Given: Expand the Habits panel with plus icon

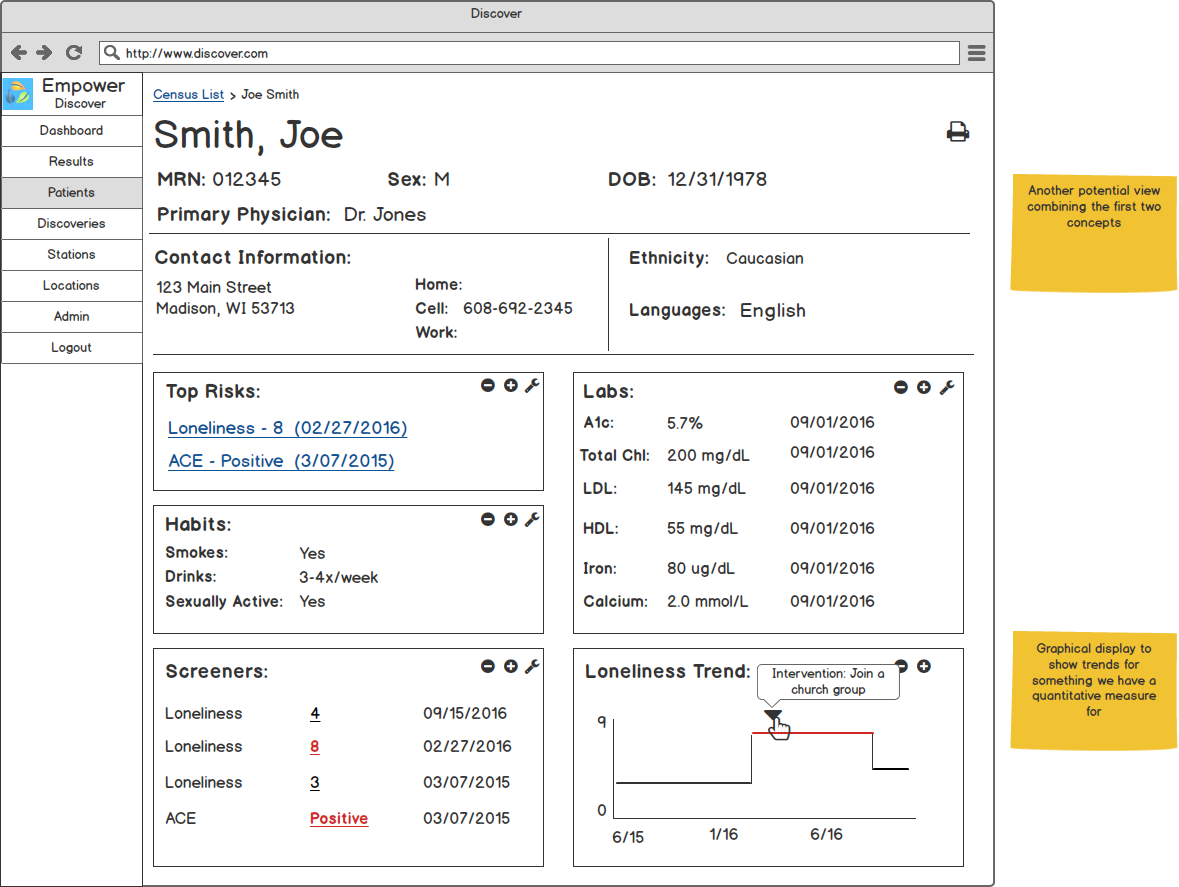Looking at the screenshot, I should click(511, 519).
